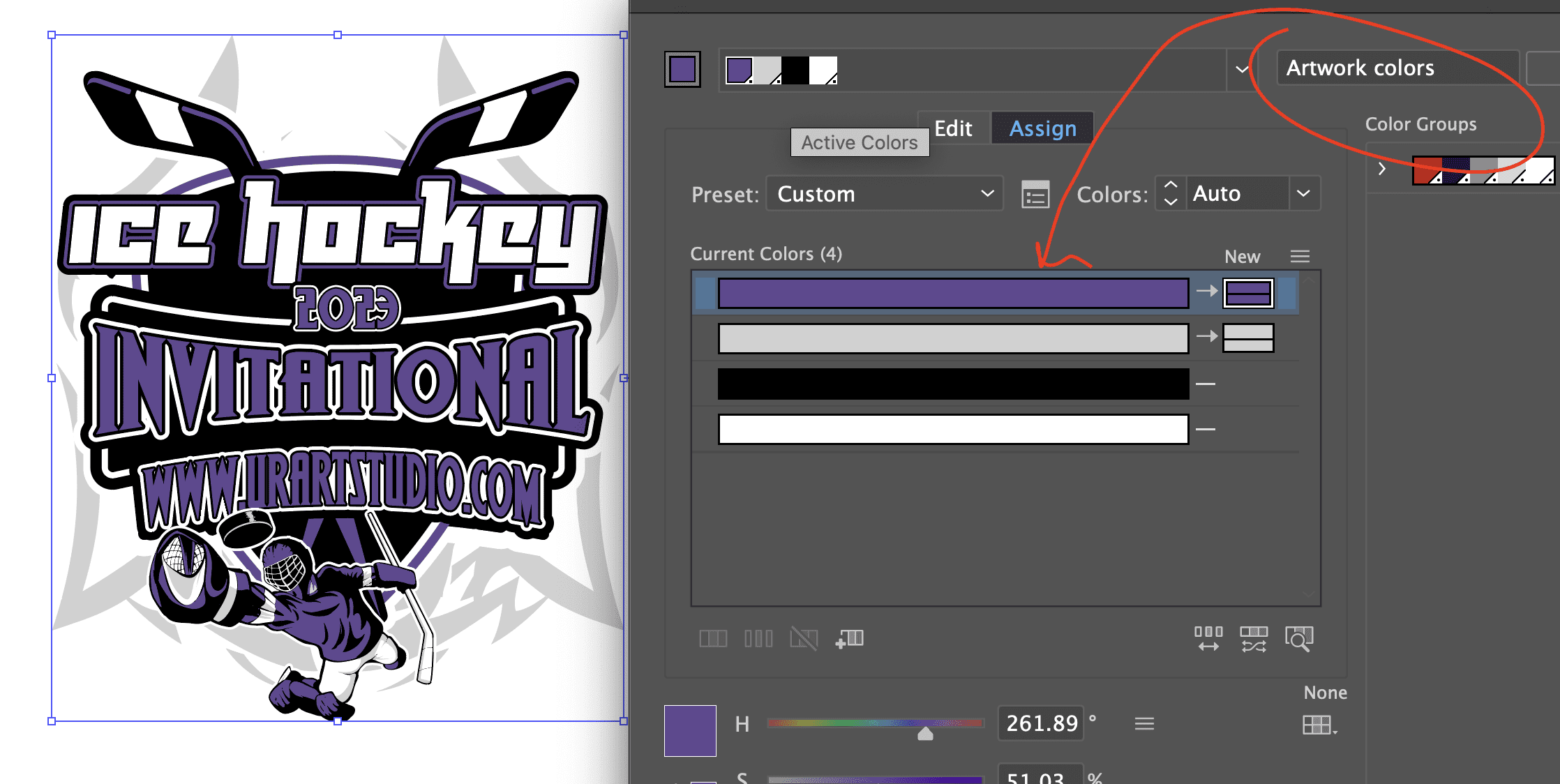Open the Colors Auto dropdown arrow

(1303, 193)
